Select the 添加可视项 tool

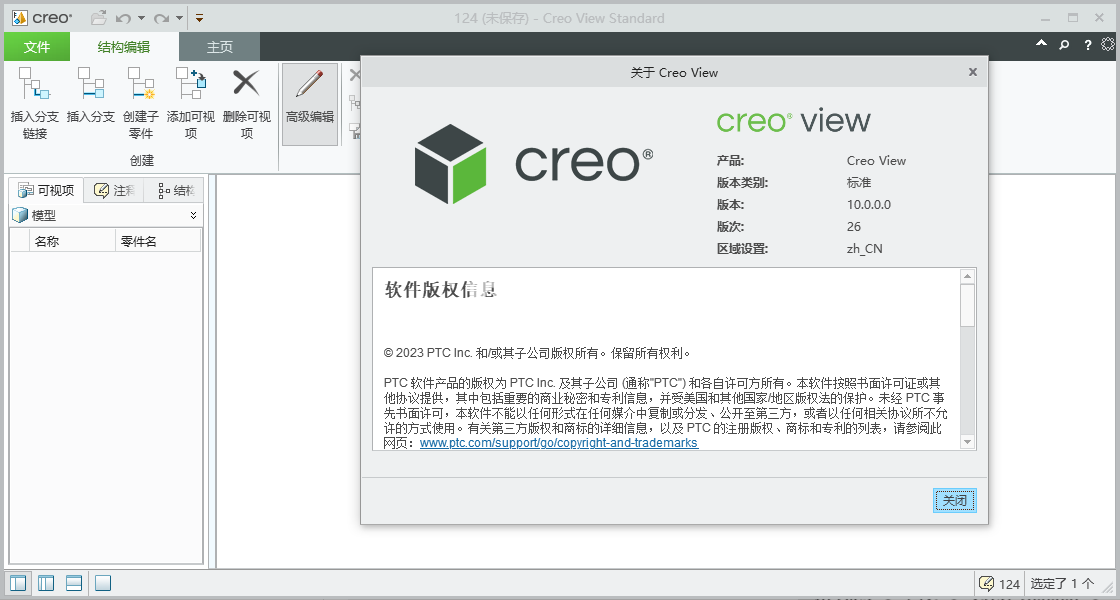tap(191, 104)
